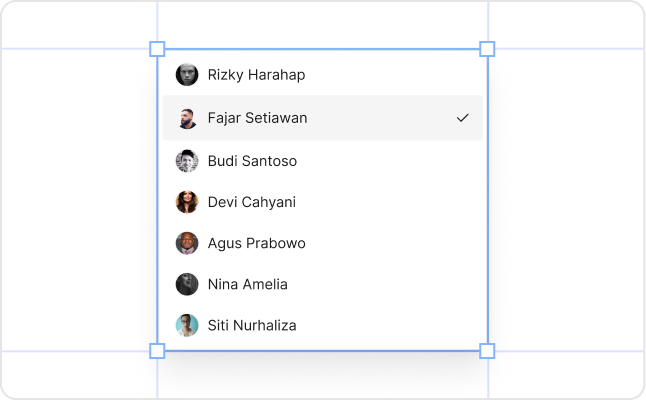Click the bottom-left selection resize handle
The width and height of the screenshot is (646, 400).
pyautogui.click(x=157, y=351)
